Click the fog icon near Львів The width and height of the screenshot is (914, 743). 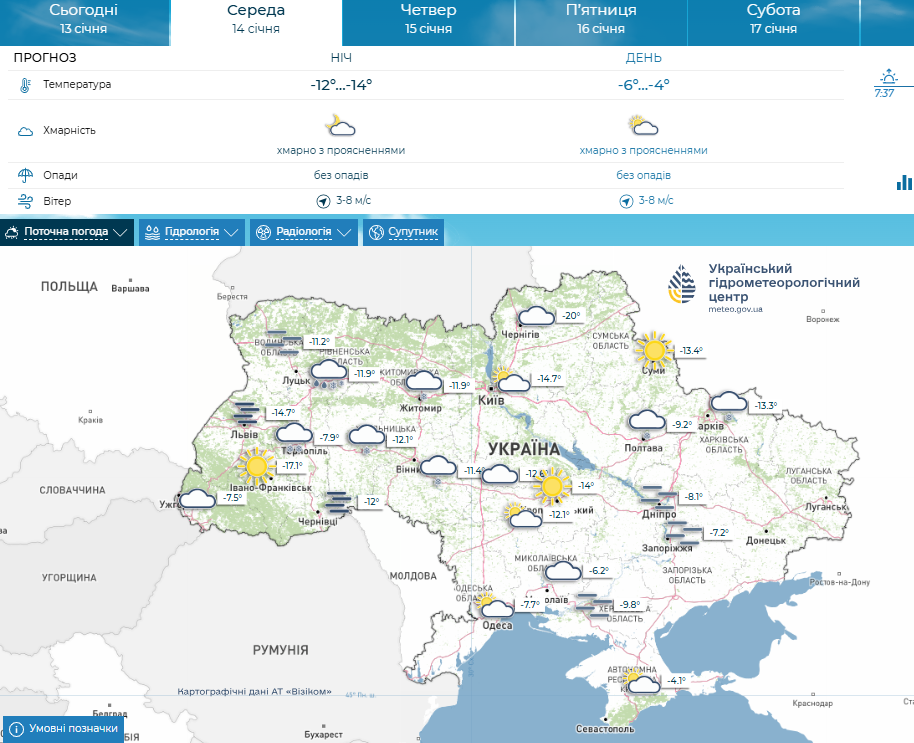point(246,412)
